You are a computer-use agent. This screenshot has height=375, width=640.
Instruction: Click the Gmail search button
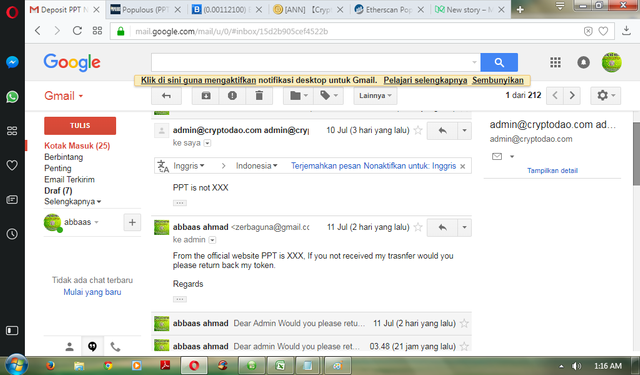pyautogui.click(x=499, y=62)
